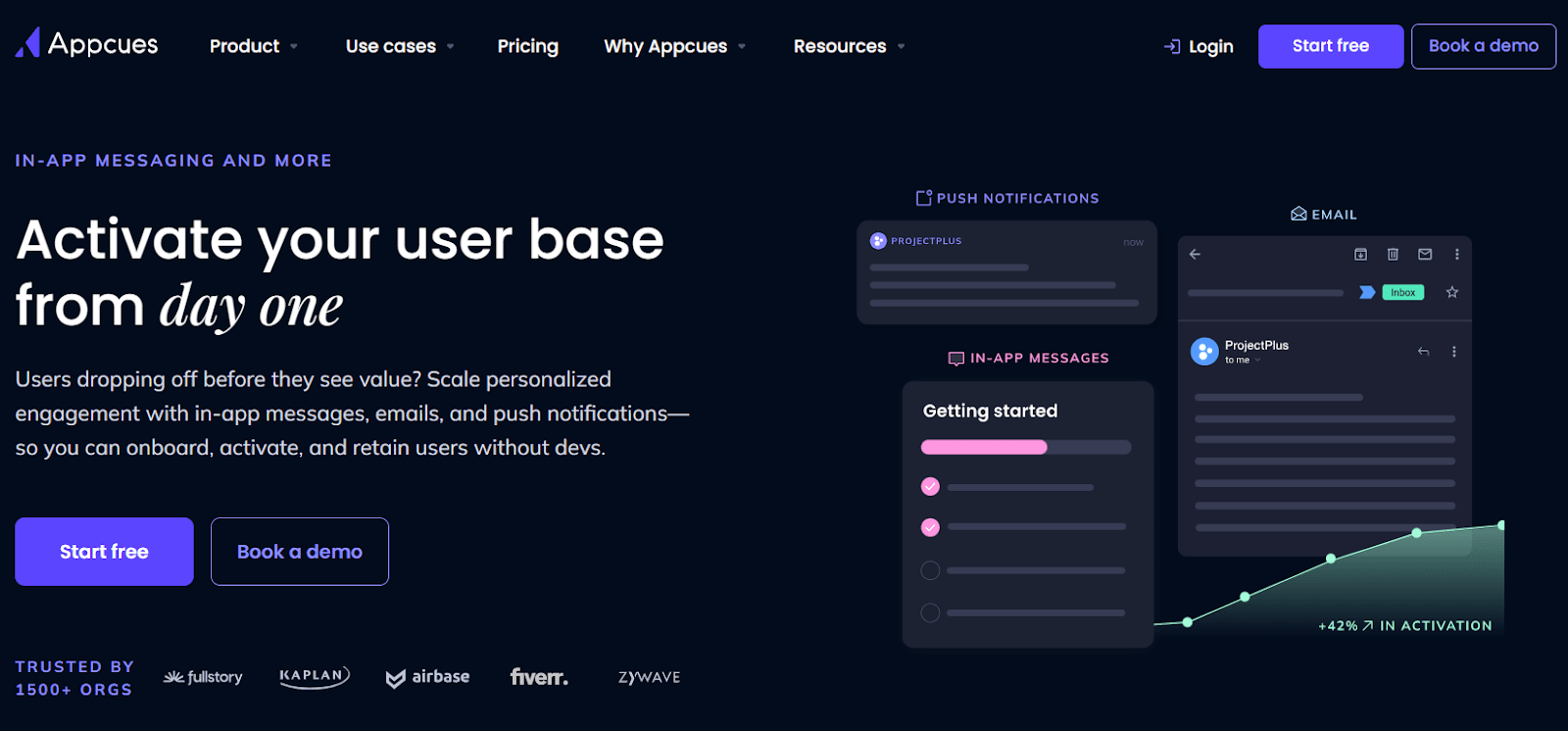Click the second checked pink checklist circle
The image size is (1568, 731).
931,527
